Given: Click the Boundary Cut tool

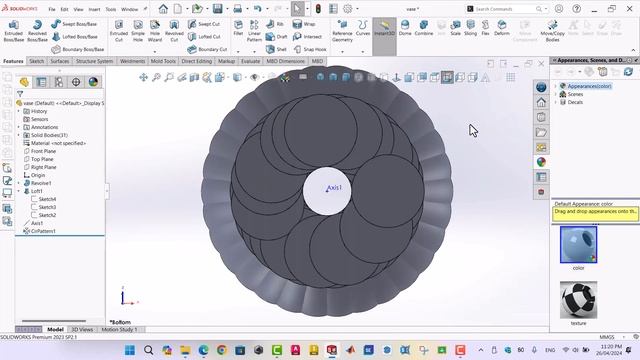Looking at the screenshot, I should [x=207, y=49].
